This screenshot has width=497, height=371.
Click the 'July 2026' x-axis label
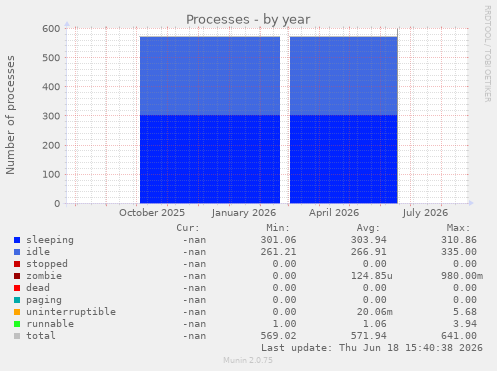click(425, 213)
